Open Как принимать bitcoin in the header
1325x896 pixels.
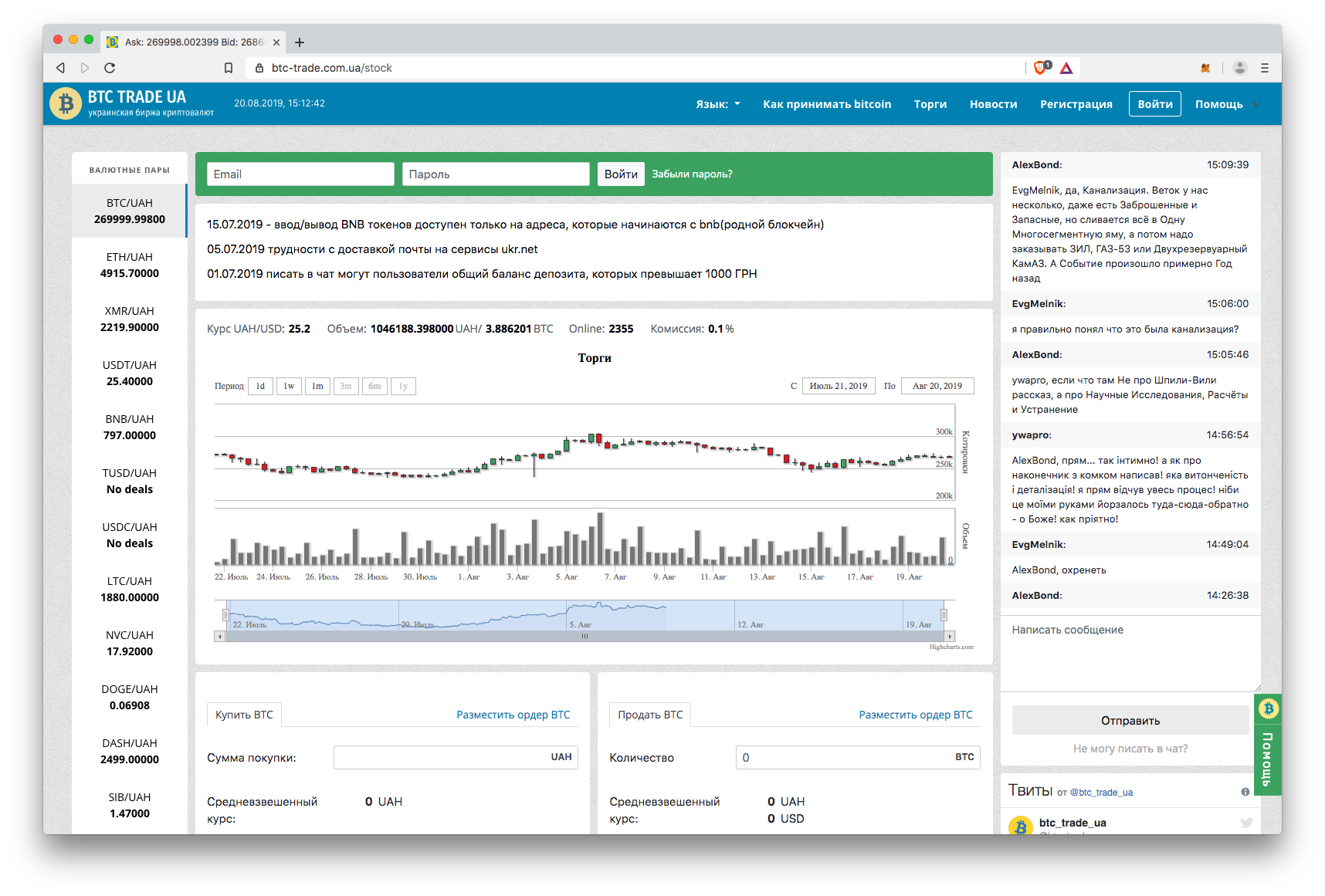point(827,104)
